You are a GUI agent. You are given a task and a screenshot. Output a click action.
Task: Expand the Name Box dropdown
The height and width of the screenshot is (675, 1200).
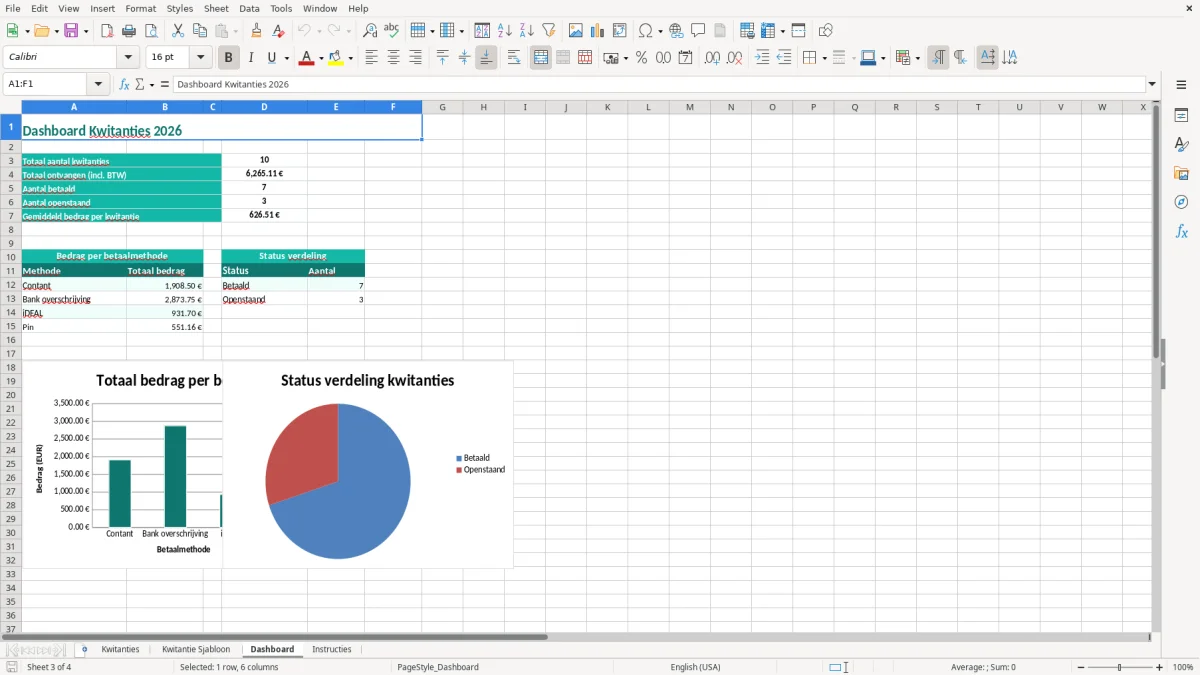point(98,84)
